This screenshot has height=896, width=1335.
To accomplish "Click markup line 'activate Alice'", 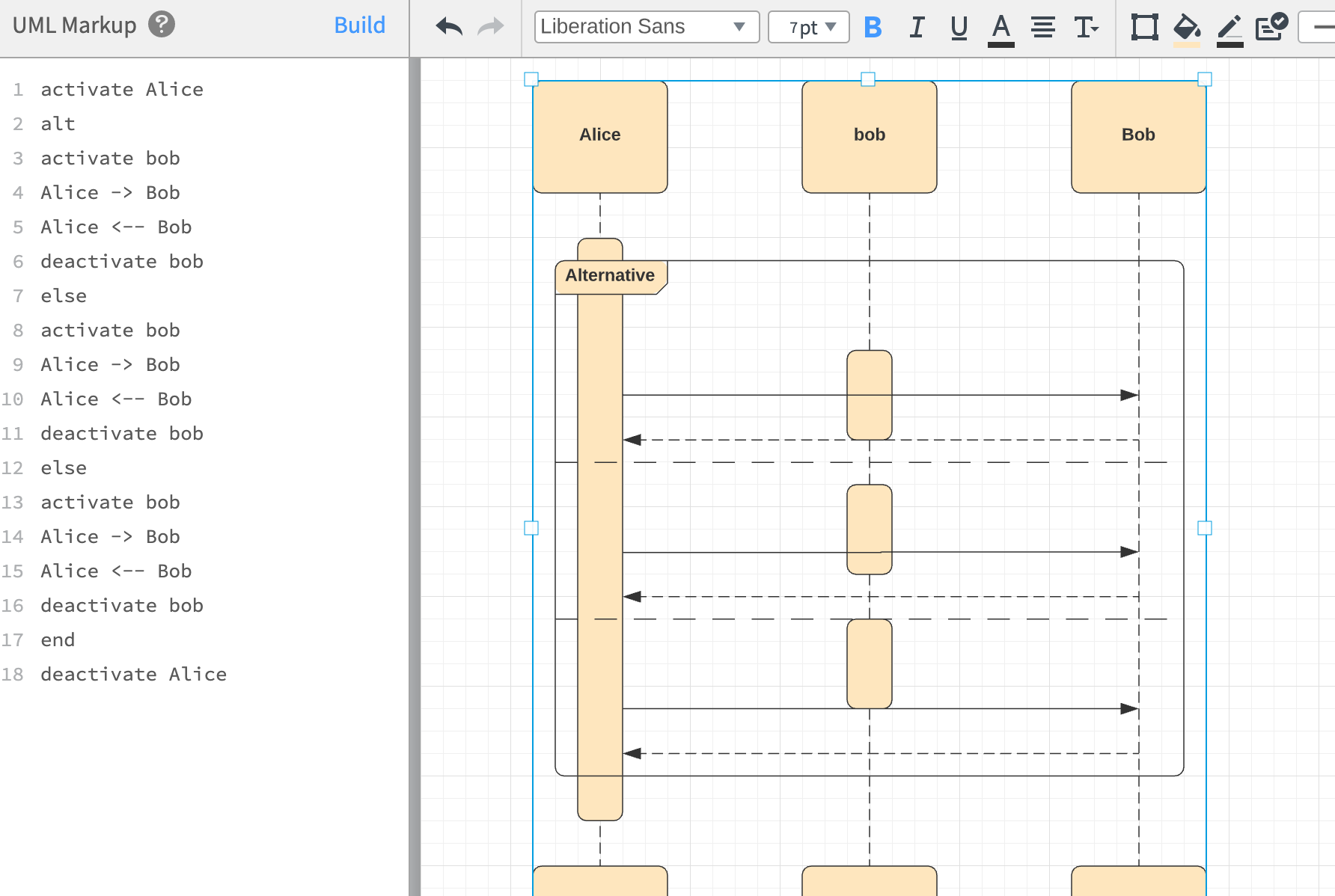I will [x=122, y=89].
